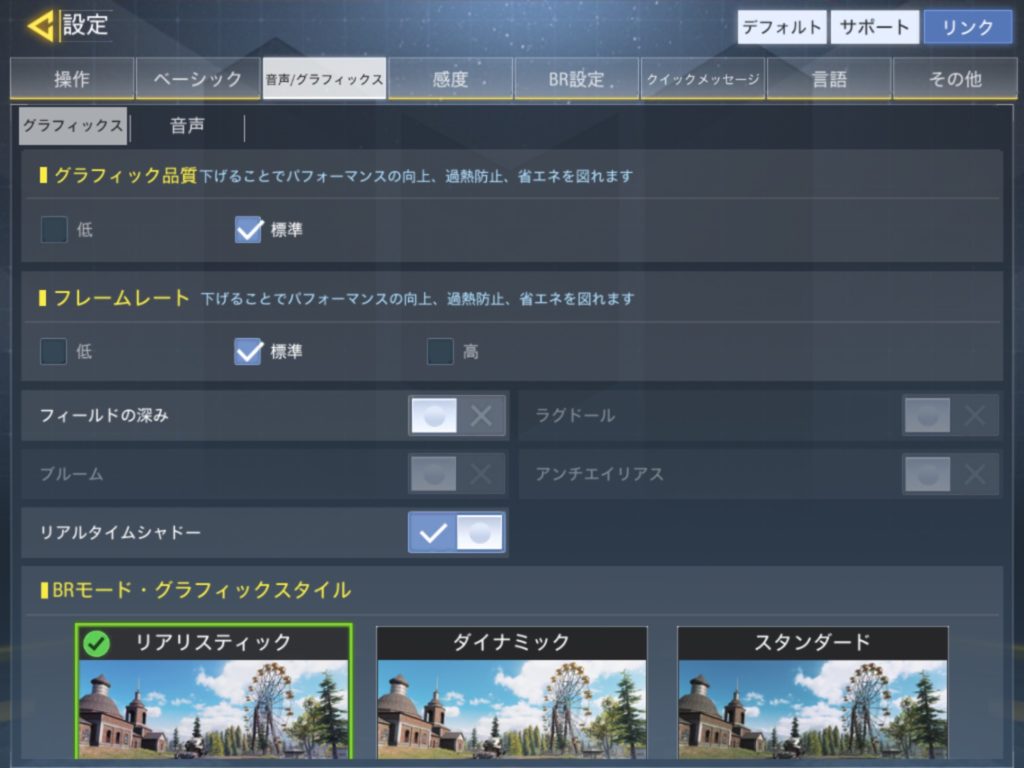The image size is (1024, 768).
Task: Check 標準 under フレームレート
Action: click(x=248, y=351)
